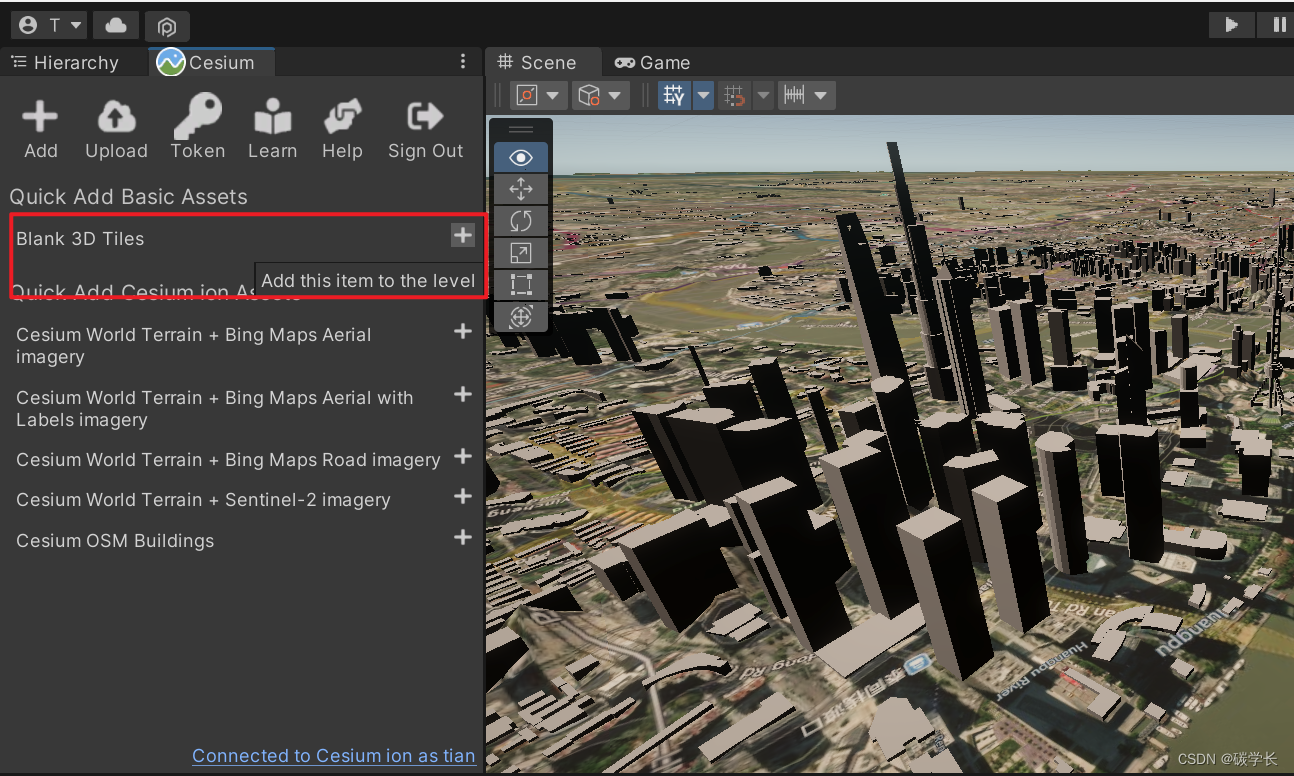Screen dimensions: 1294x776
Task: Open the increment snapping dropdown arrow
Action: [x=821, y=96]
